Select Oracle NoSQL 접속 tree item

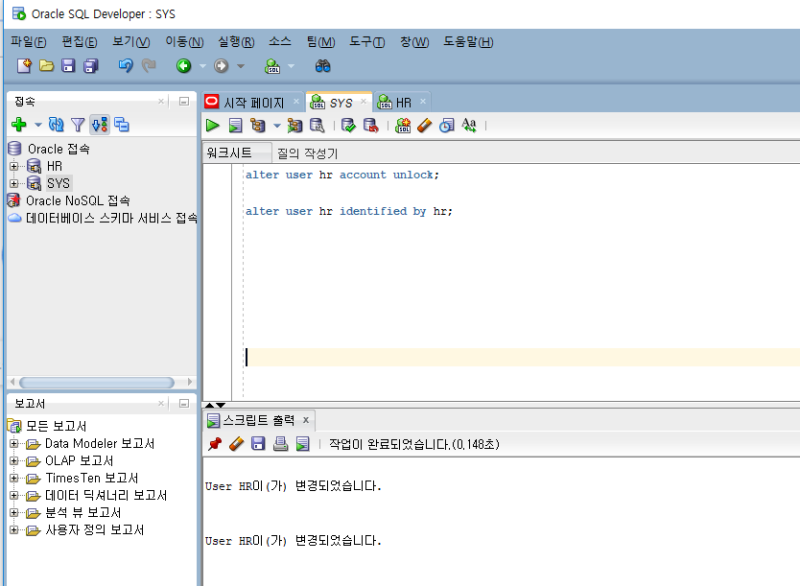click(78, 200)
